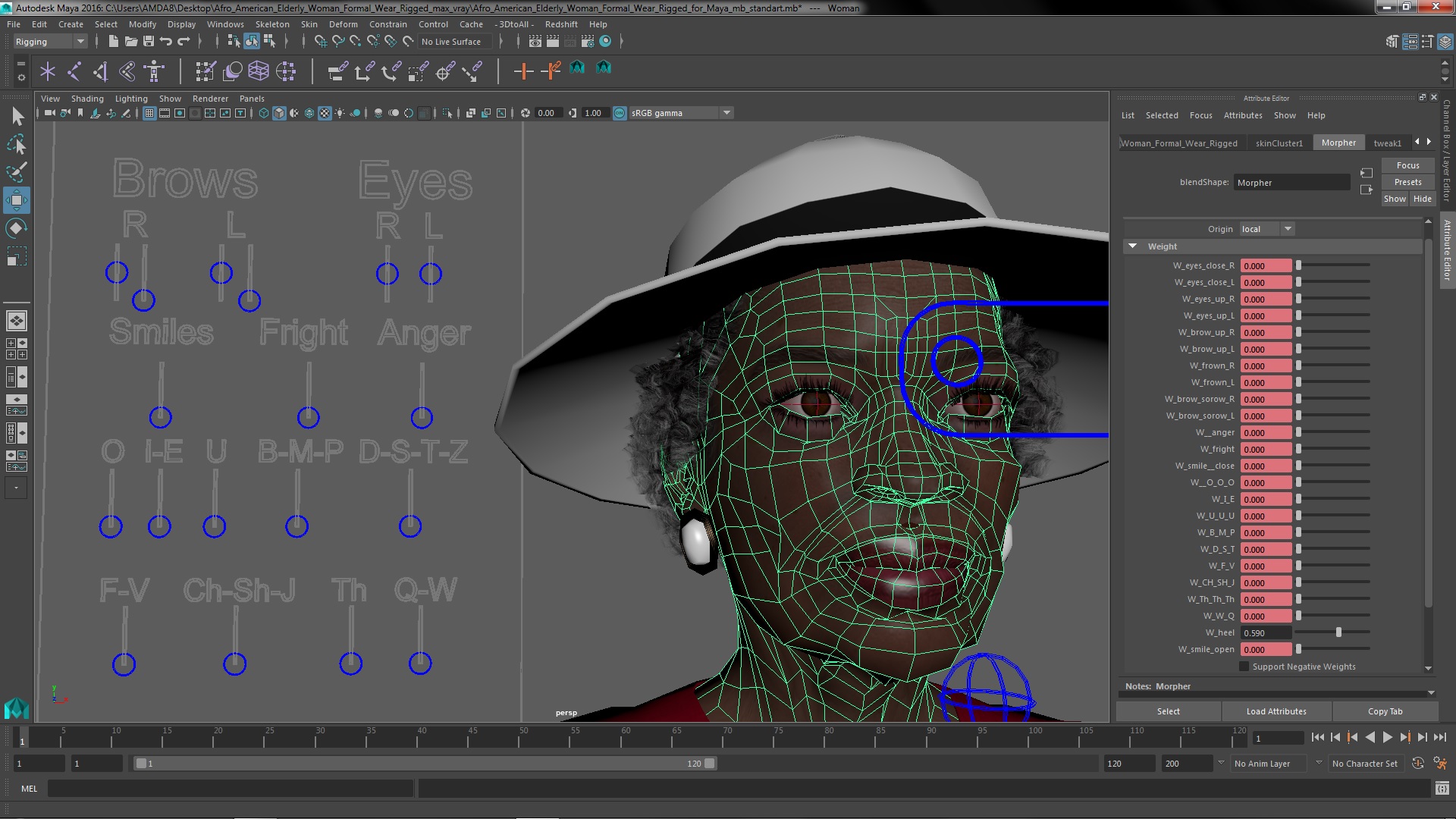Image resolution: width=1456 pixels, height=819 pixels.
Task: Click the four-view layout icon
Action: pos(17,349)
